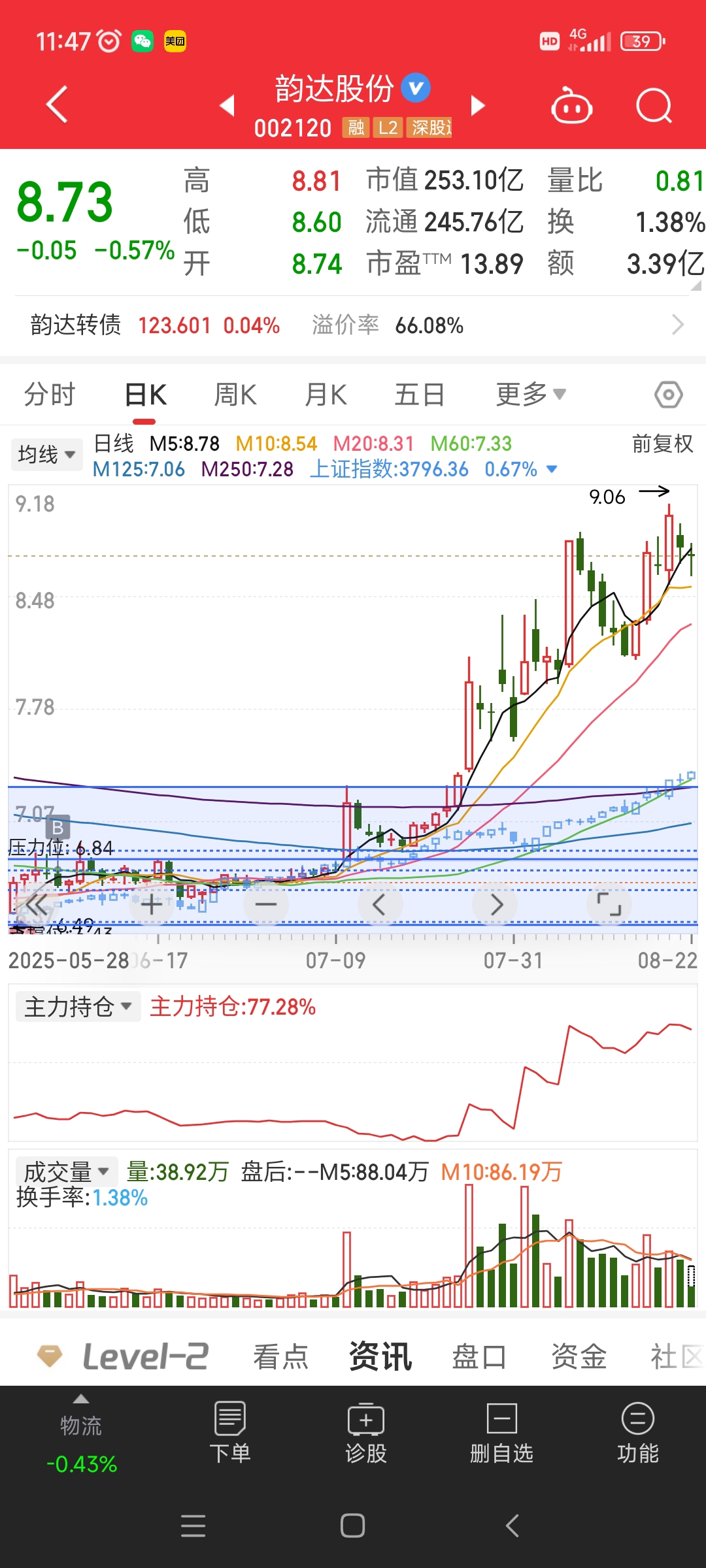Tap the B marker on chart

tap(58, 827)
